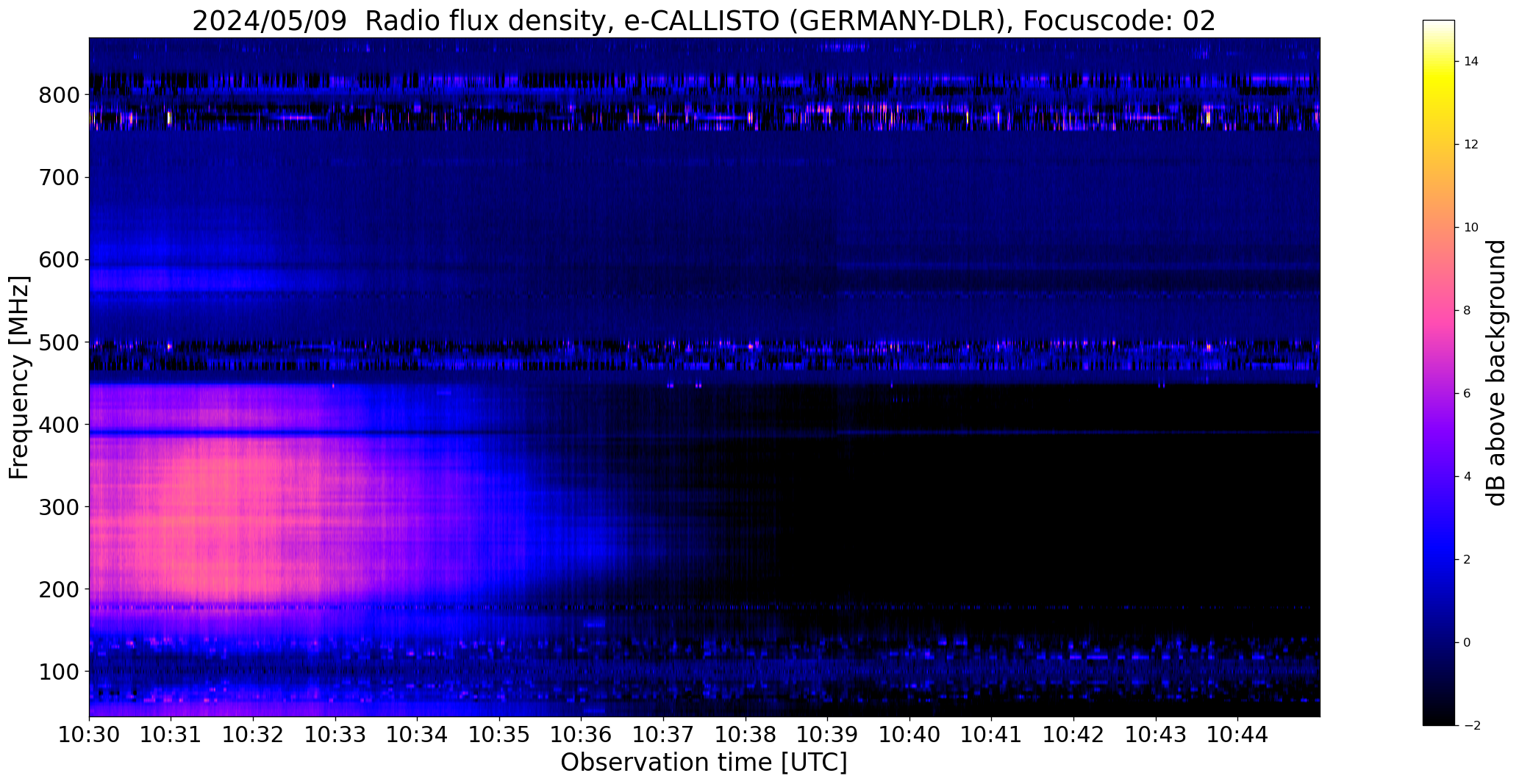Click the 400 frequency tick label
This screenshot has height=784, width=1519.
point(58,425)
